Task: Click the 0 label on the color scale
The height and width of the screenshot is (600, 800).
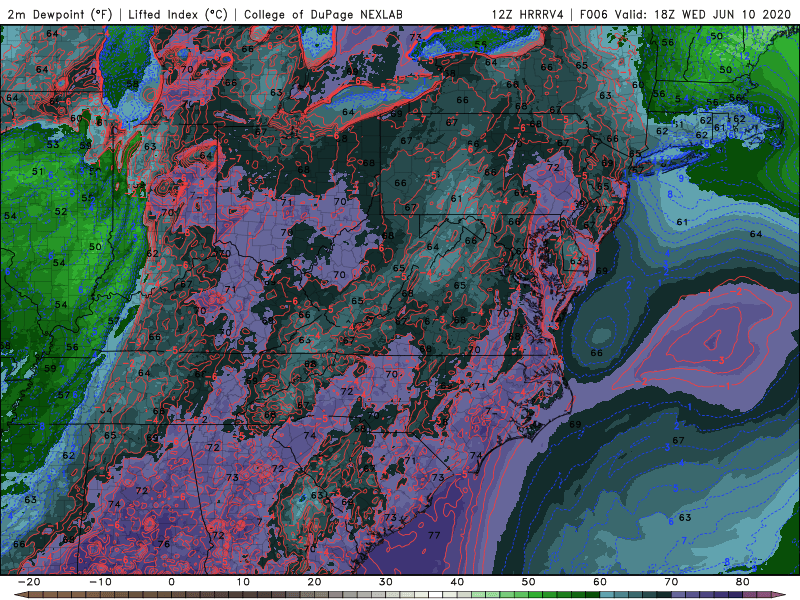Action: (171, 582)
